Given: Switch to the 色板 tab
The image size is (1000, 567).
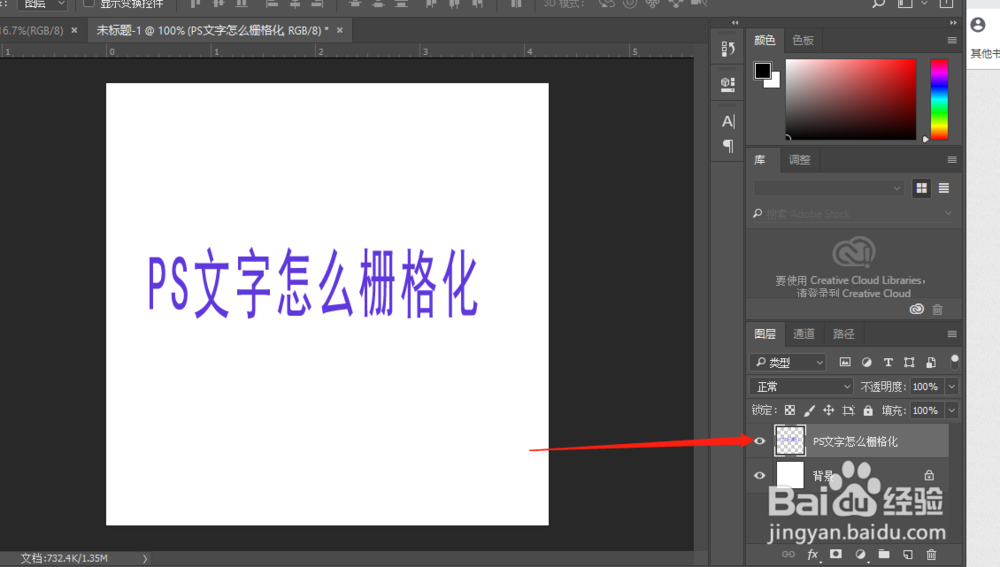Looking at the screenshot, I should [x=803, y=40].
